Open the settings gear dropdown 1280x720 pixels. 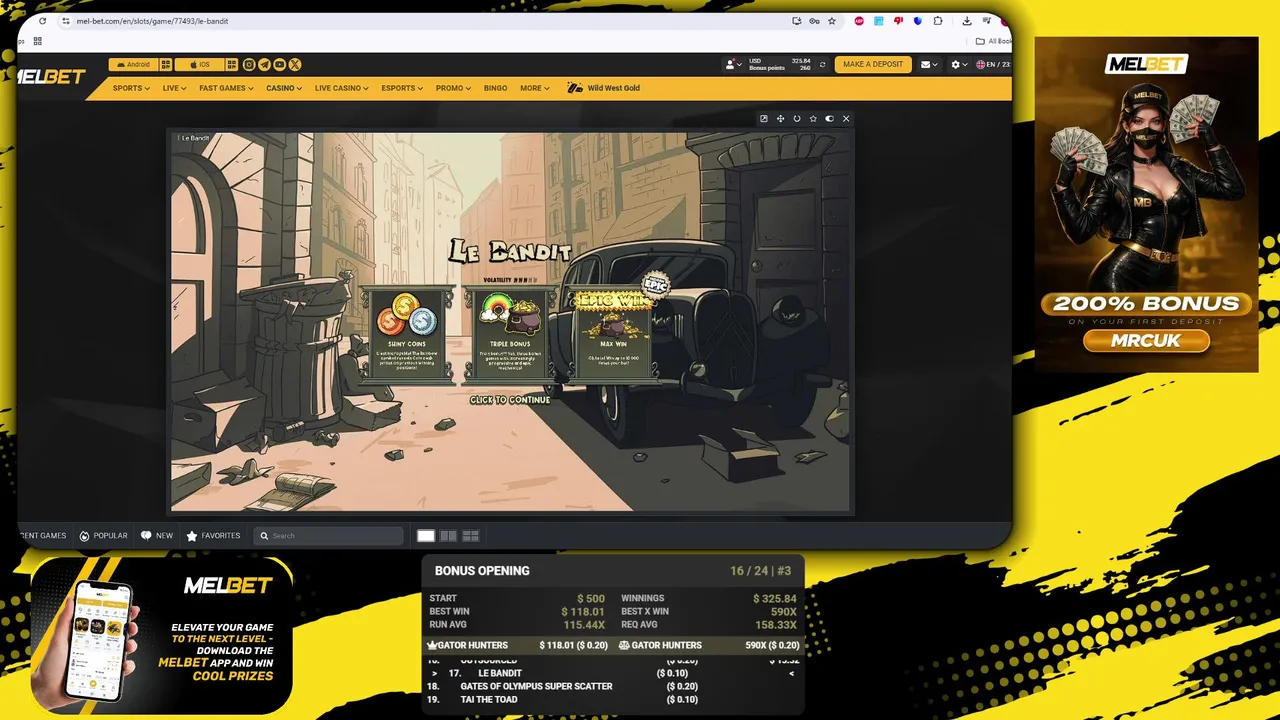(959, 64)
